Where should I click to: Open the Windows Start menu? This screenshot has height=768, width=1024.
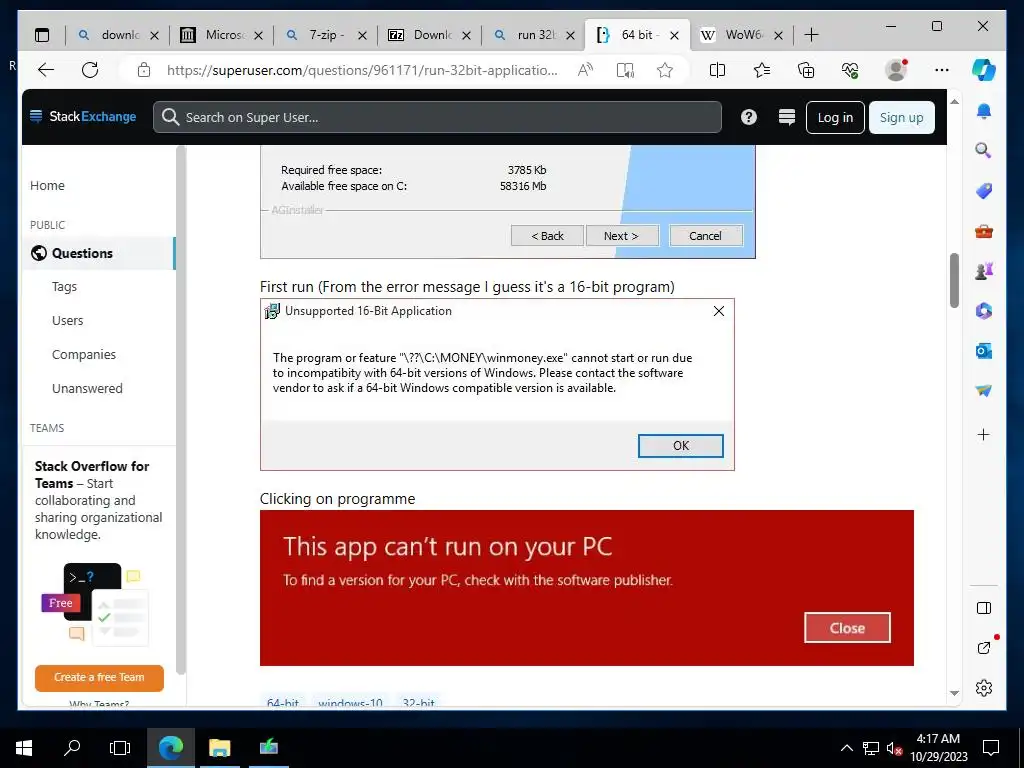click(24, 747)
